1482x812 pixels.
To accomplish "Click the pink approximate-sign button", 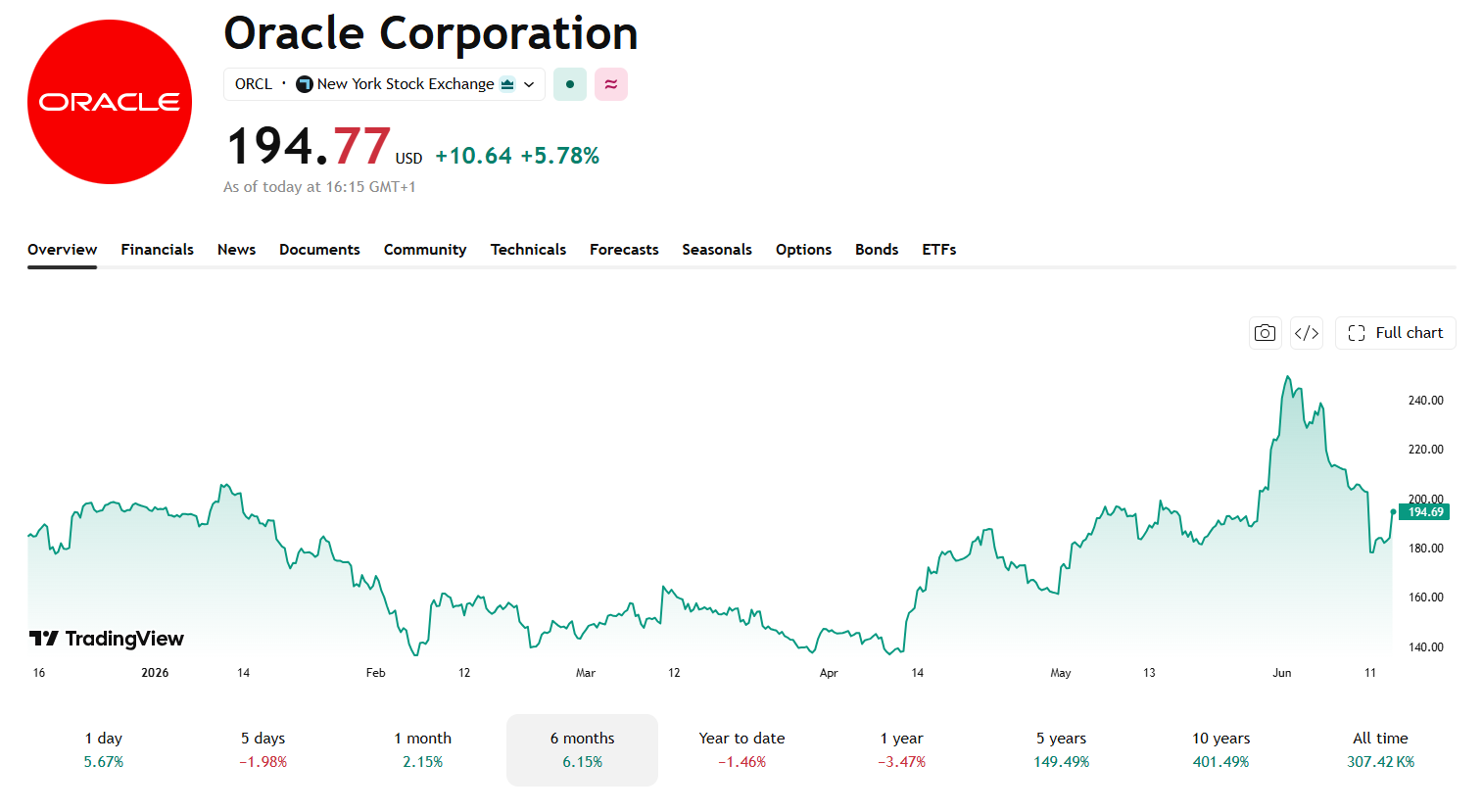I will point(611,84).
